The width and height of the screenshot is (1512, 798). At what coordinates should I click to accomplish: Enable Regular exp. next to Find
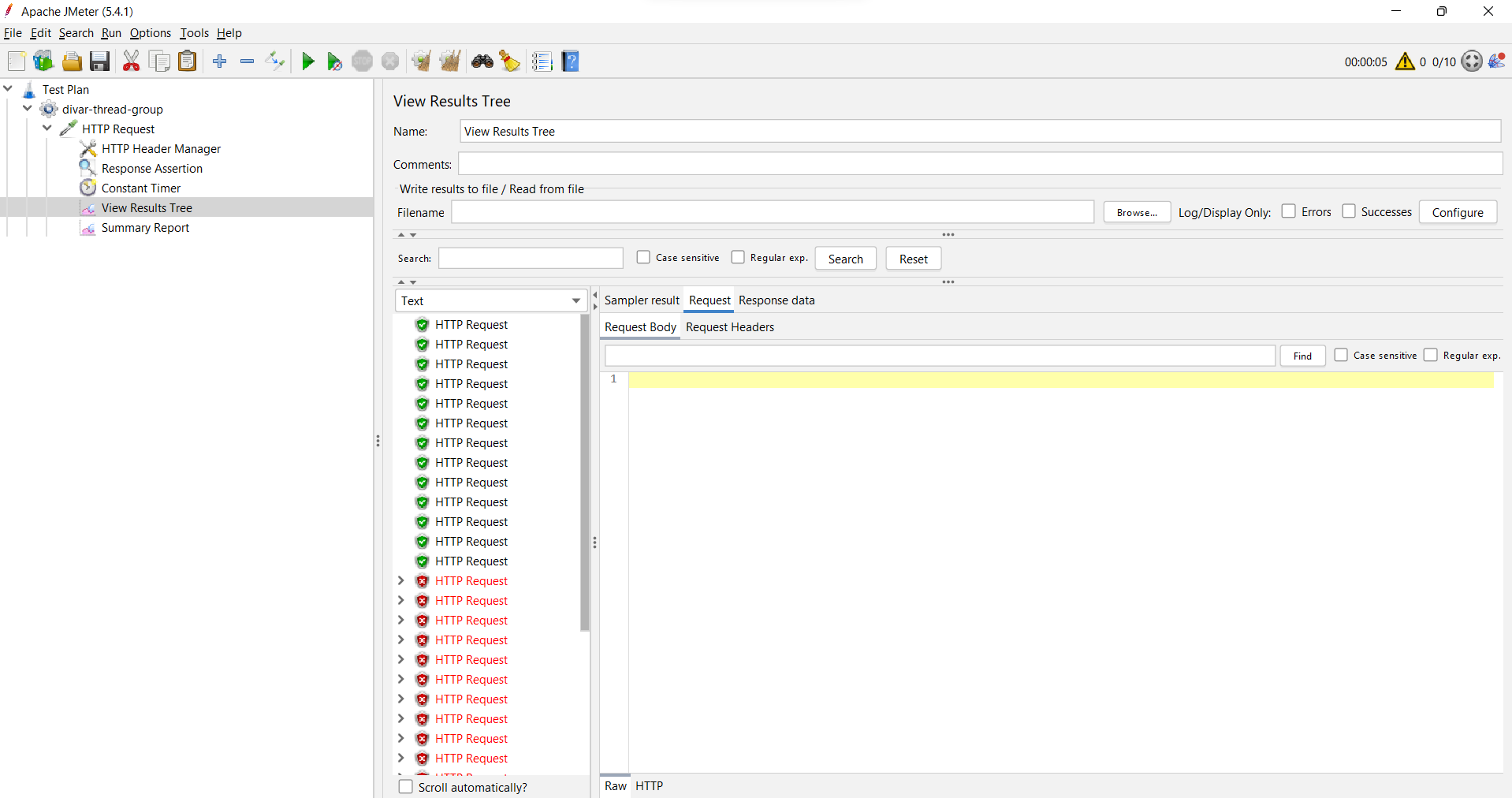[1431, 355]
